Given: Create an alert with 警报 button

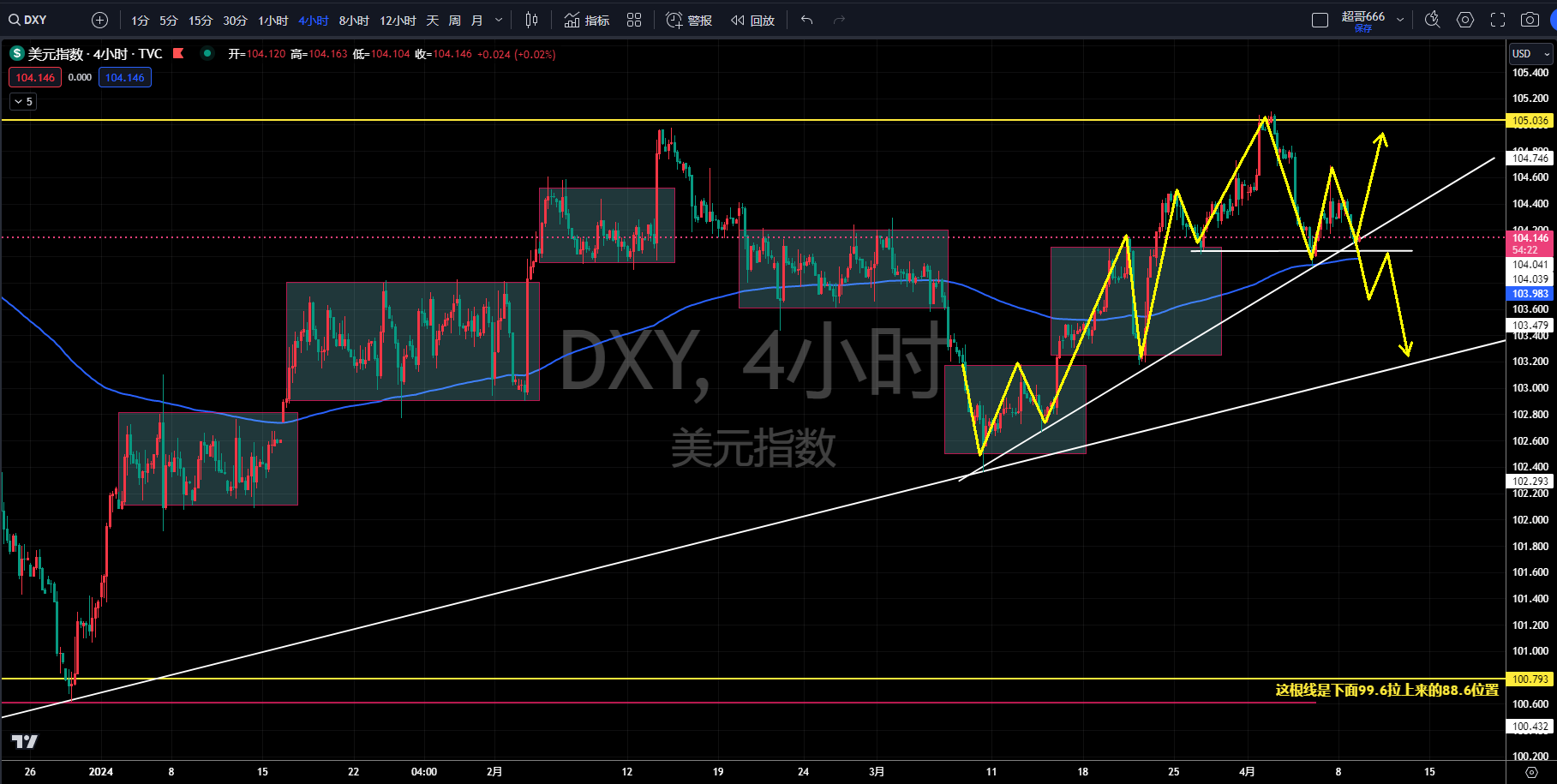Looking at the screenshot, I should pyautogui.click(x=689, y=20).
